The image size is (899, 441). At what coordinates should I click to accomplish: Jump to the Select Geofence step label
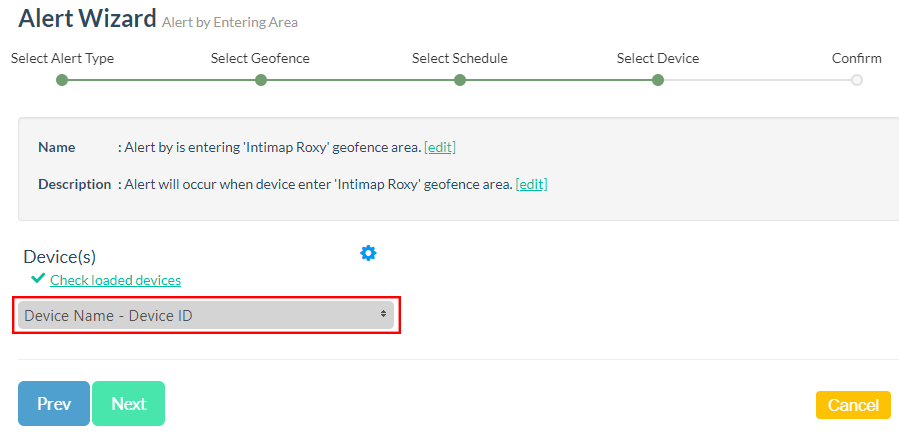(x=260, y=58)
